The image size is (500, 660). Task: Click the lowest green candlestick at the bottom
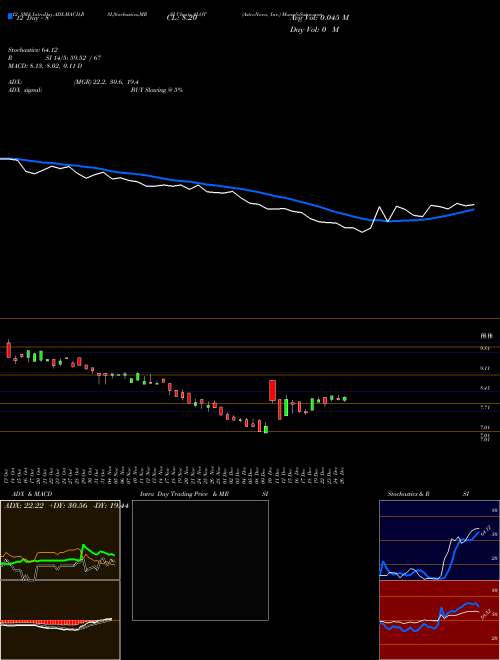pyautogui.click(x=266, y=429)
